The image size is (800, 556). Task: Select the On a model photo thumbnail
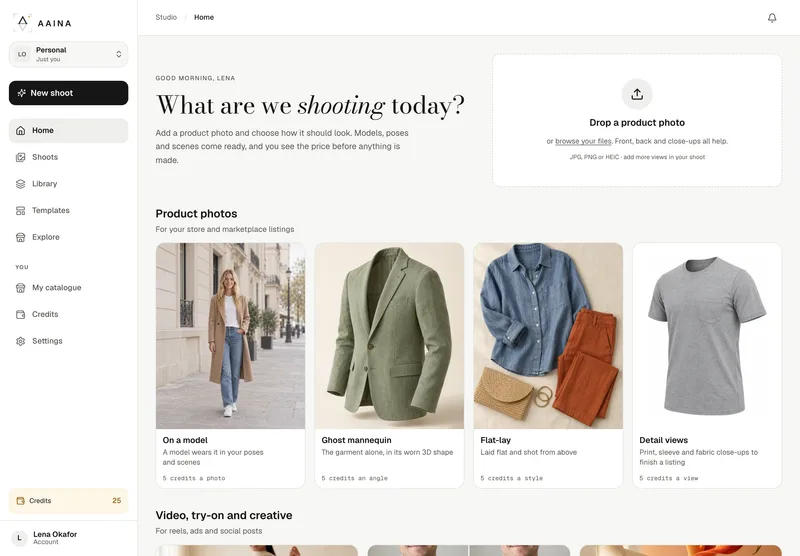click(x=231, y=336)
